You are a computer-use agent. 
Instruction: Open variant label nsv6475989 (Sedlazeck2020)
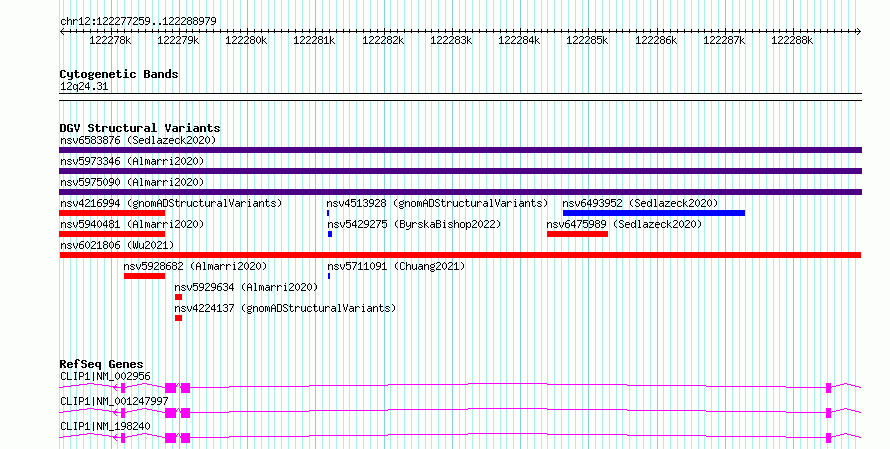point(624,224)
